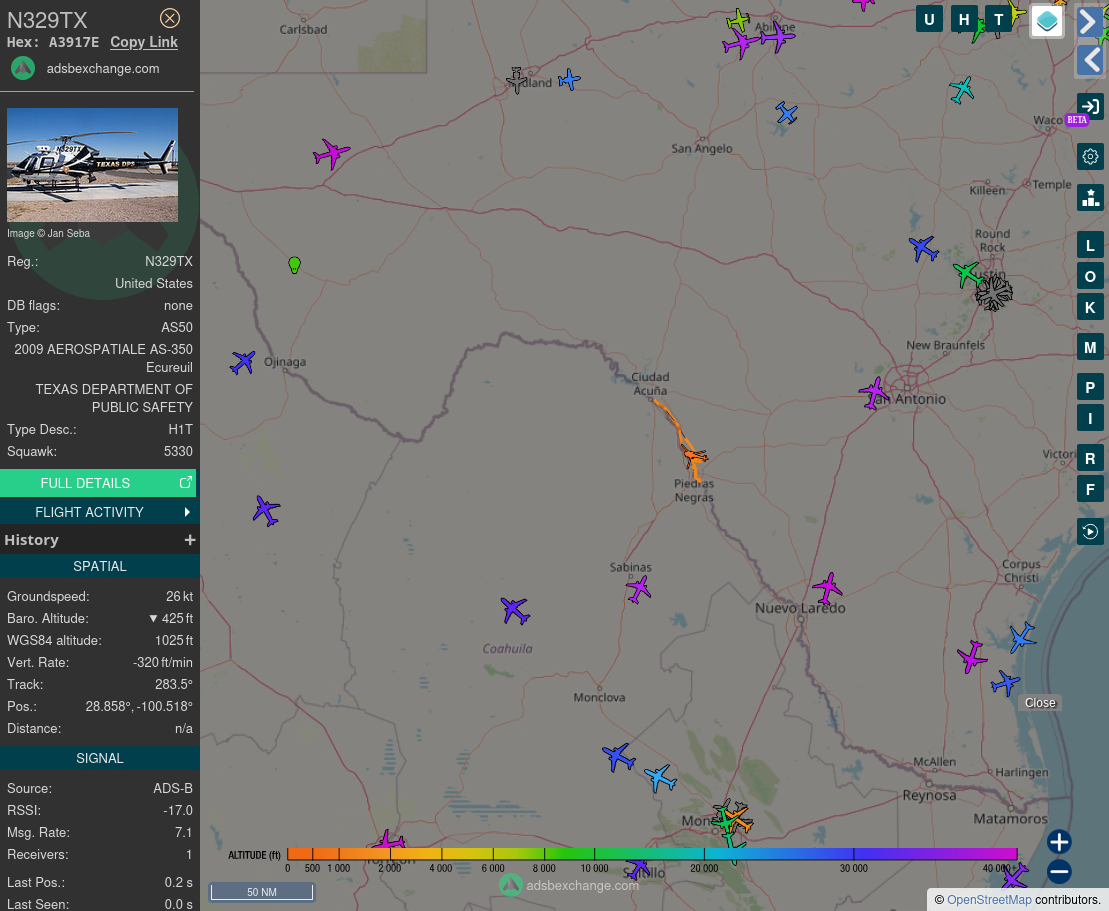Select the orange helicopter near Piedras Negras
Screen dimensions: 1109x911
click(694, 456)
